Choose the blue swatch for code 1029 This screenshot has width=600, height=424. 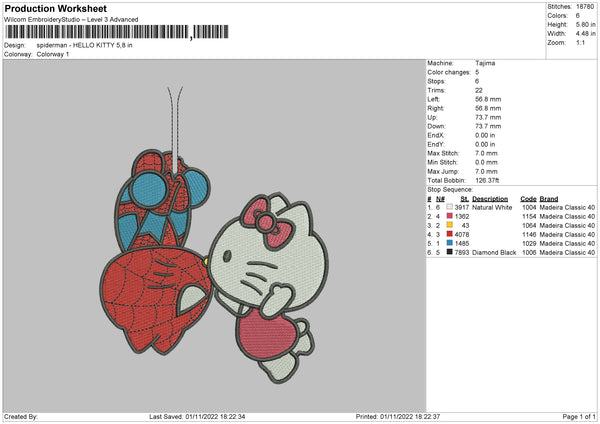pos(449,243)
